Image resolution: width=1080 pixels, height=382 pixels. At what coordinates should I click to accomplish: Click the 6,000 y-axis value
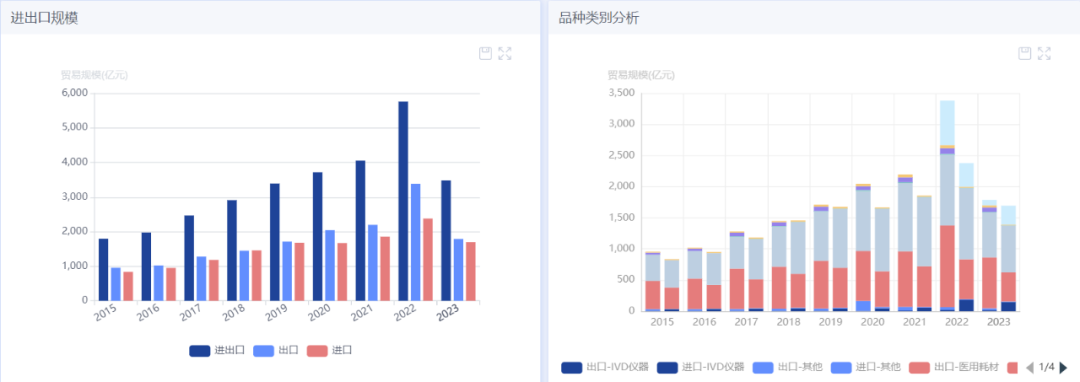click(x=74, y=93)
